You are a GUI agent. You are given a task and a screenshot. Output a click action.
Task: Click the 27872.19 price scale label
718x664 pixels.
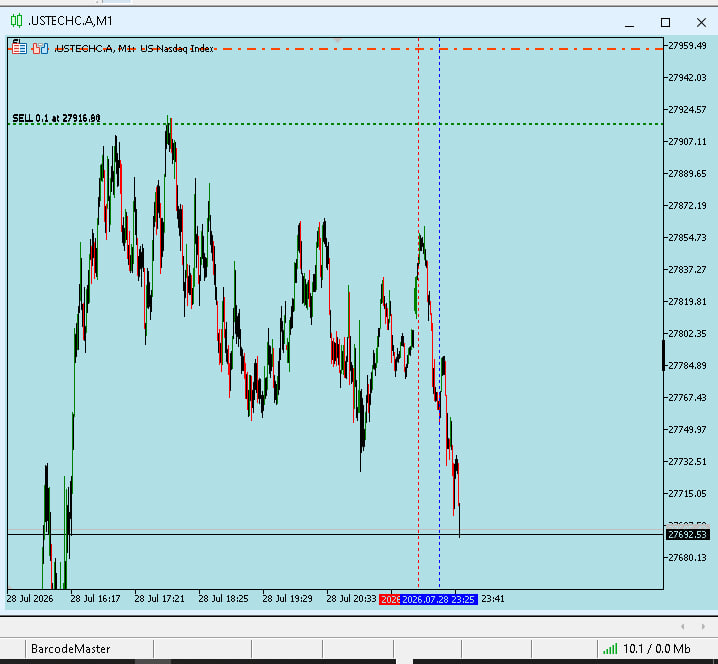[x=687, y=206]
